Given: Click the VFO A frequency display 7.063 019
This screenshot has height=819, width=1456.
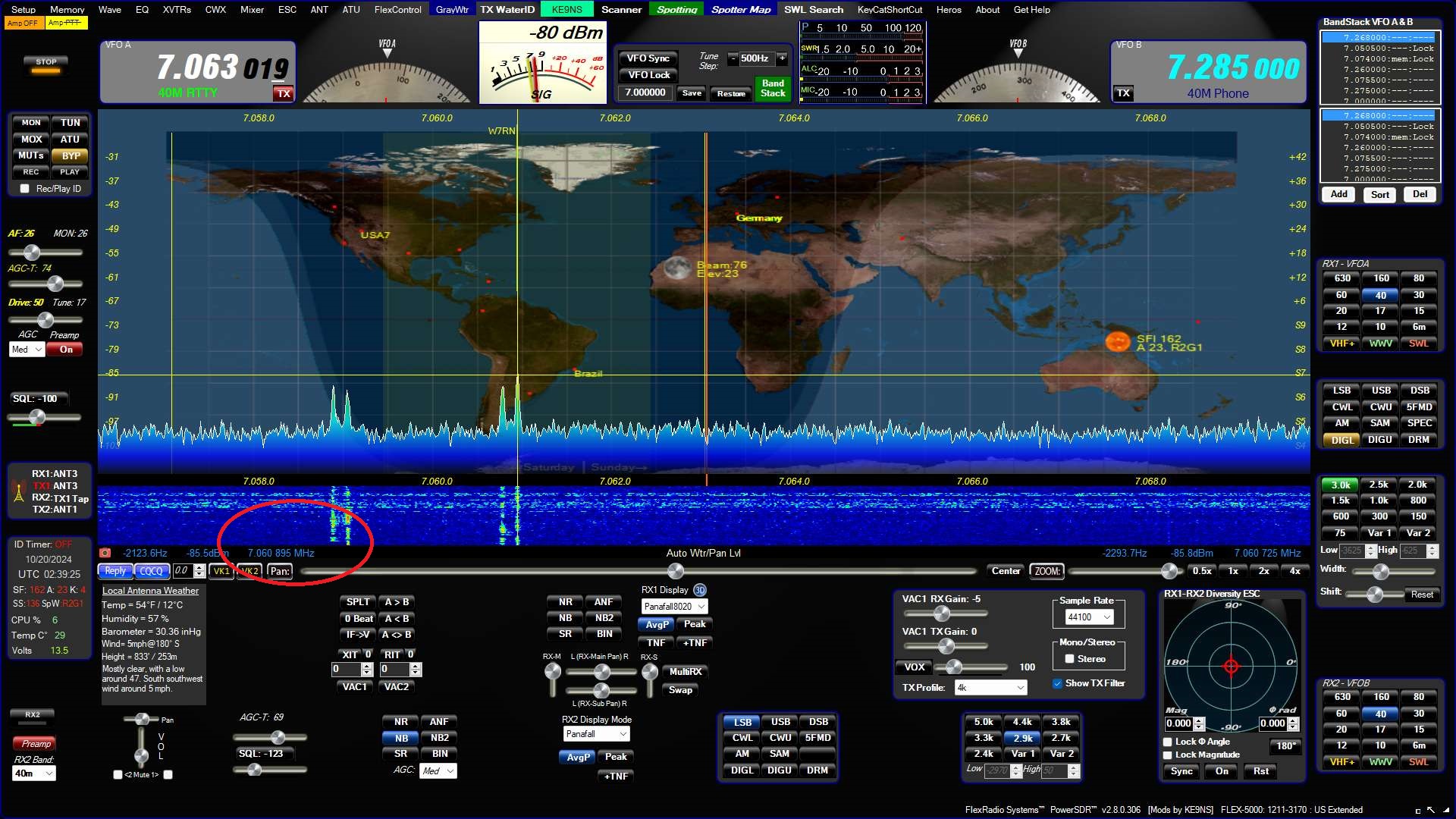Looking at the screenshot, I should click(223, 68).
